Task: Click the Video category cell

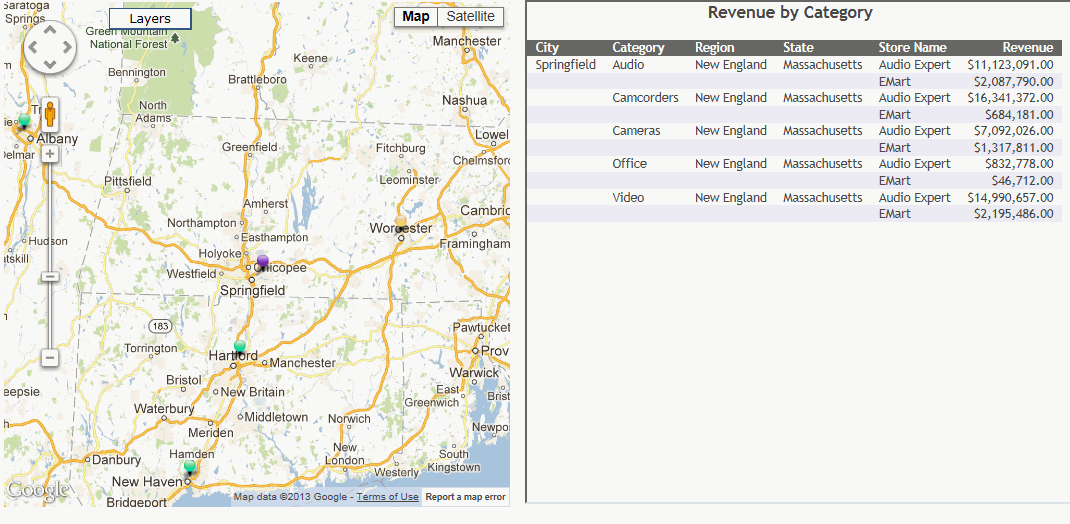Action: 628,198
